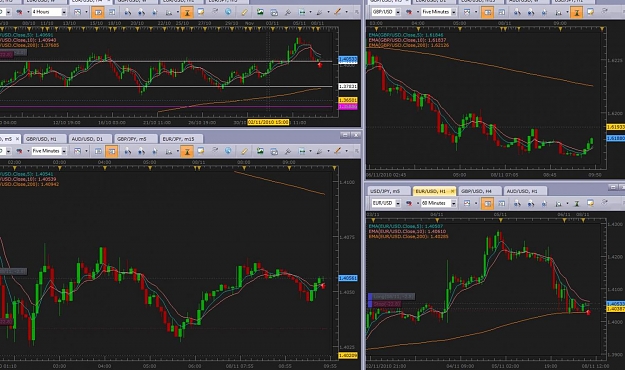The width and height of the screenshot is (625, 370).
Task: Toggle the highlighted cursor mode button in the GBP/USD window
Action: coord(576,12)
